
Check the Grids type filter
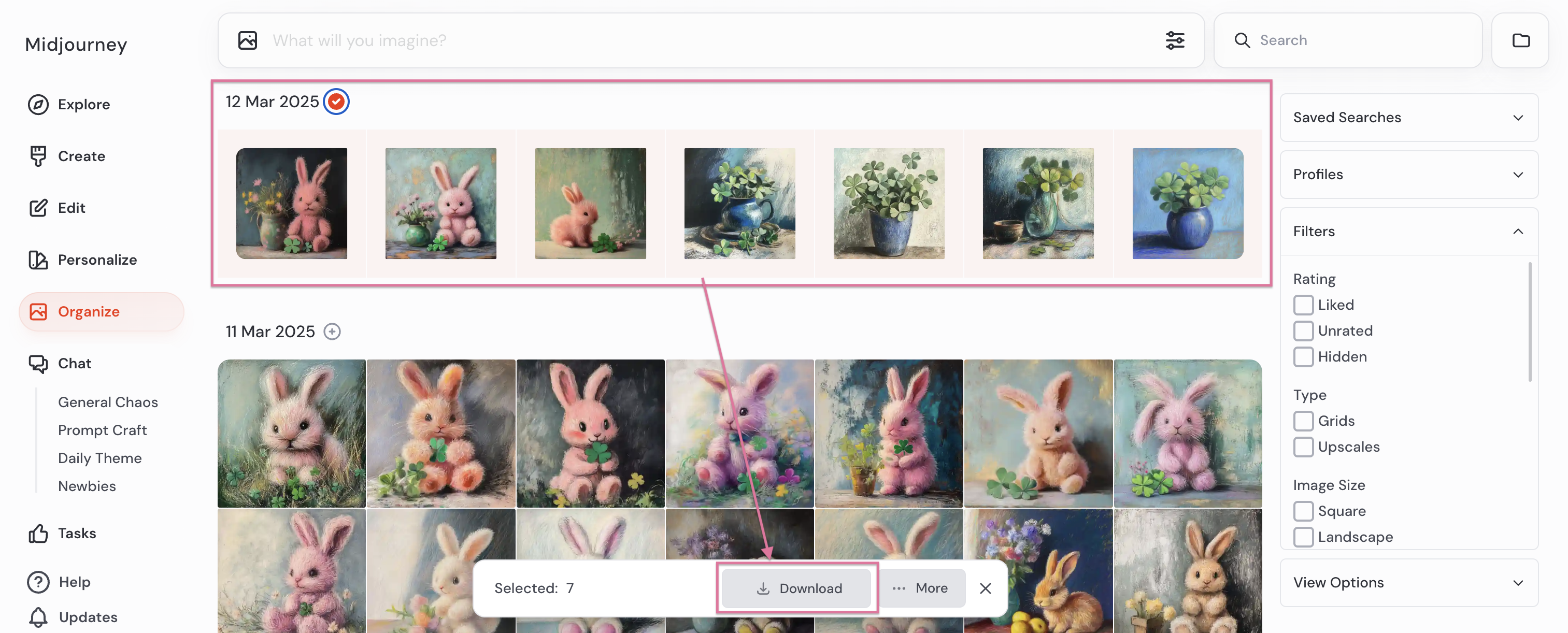pyautogui.click(x=1303, y=421)
